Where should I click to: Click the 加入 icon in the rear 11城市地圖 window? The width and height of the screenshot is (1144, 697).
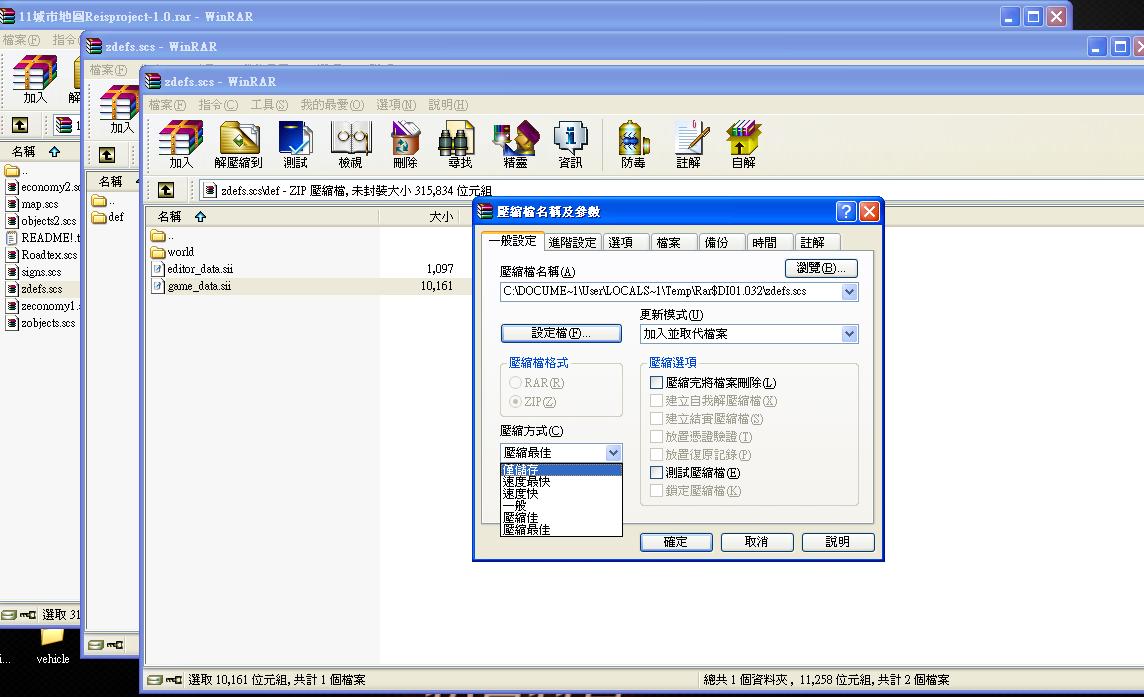pos(34,80)
